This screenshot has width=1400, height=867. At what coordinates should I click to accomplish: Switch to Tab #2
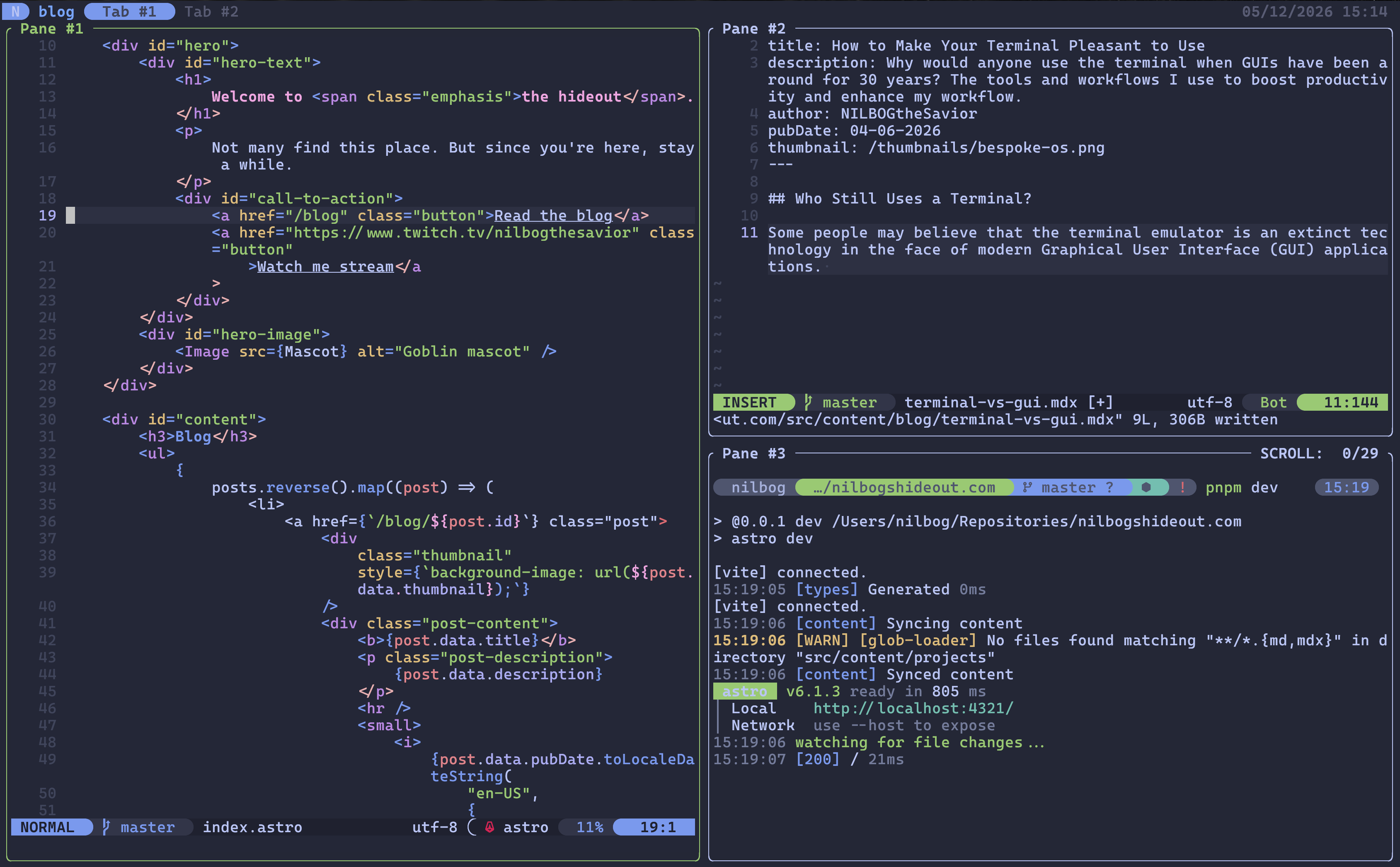click(211, 12)
